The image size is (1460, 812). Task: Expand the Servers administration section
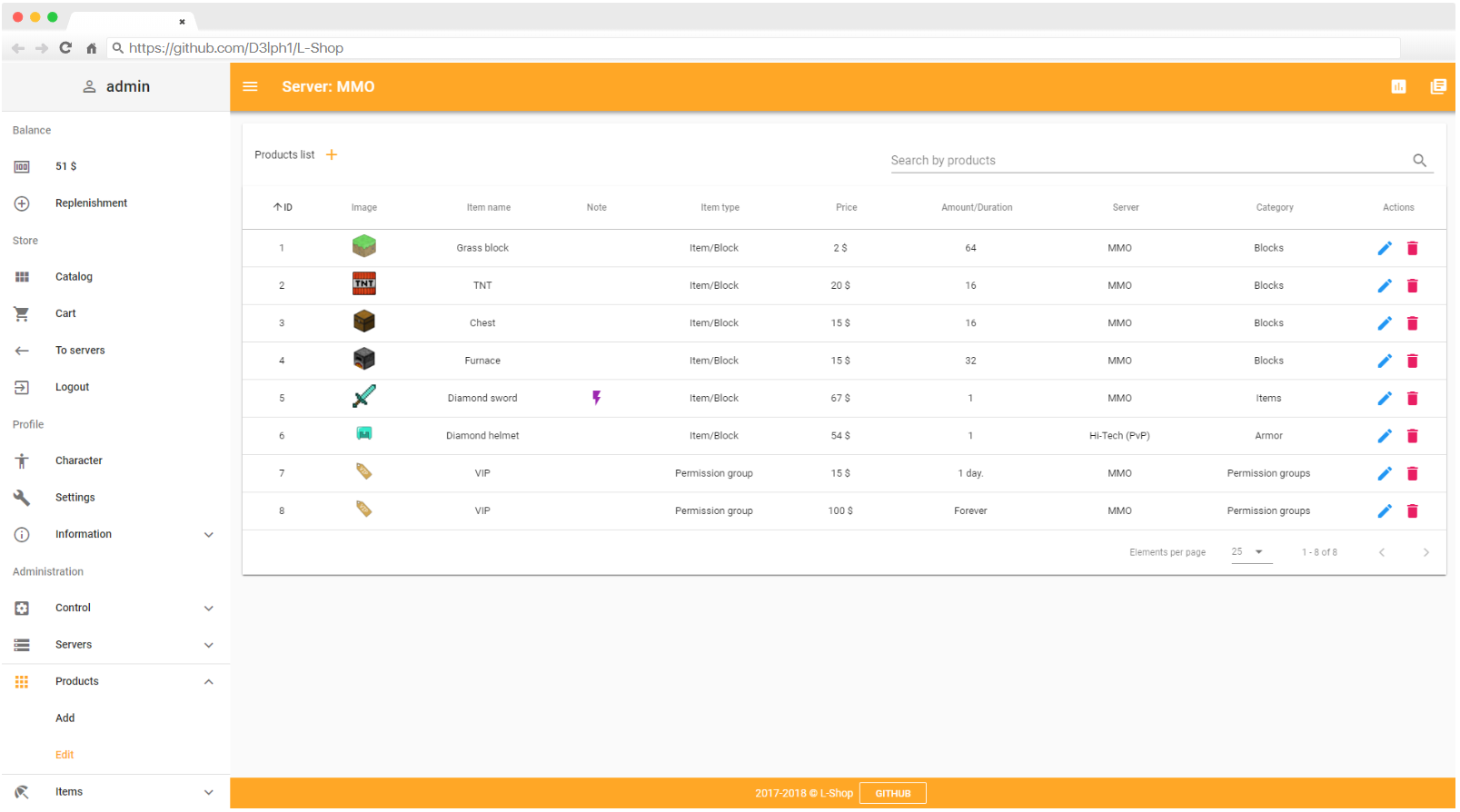coord(209,646)
